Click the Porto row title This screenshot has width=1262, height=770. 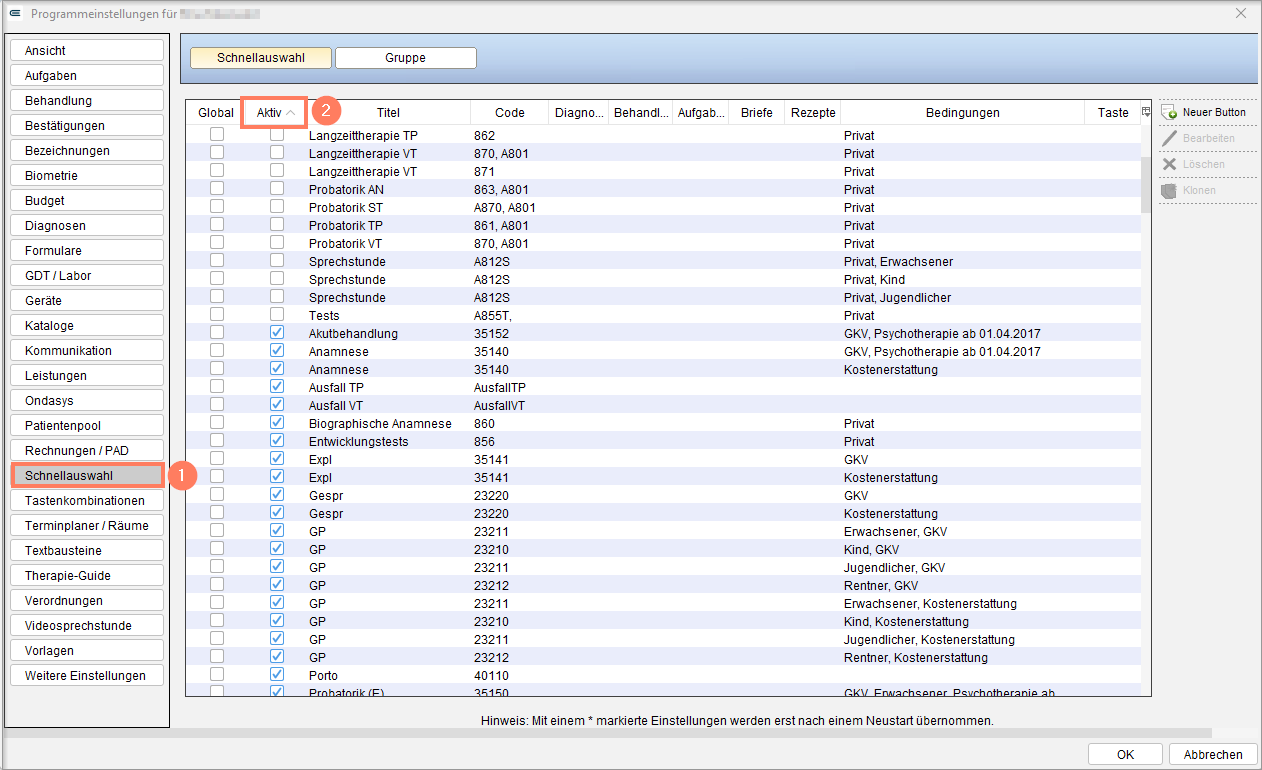[324, 676]
